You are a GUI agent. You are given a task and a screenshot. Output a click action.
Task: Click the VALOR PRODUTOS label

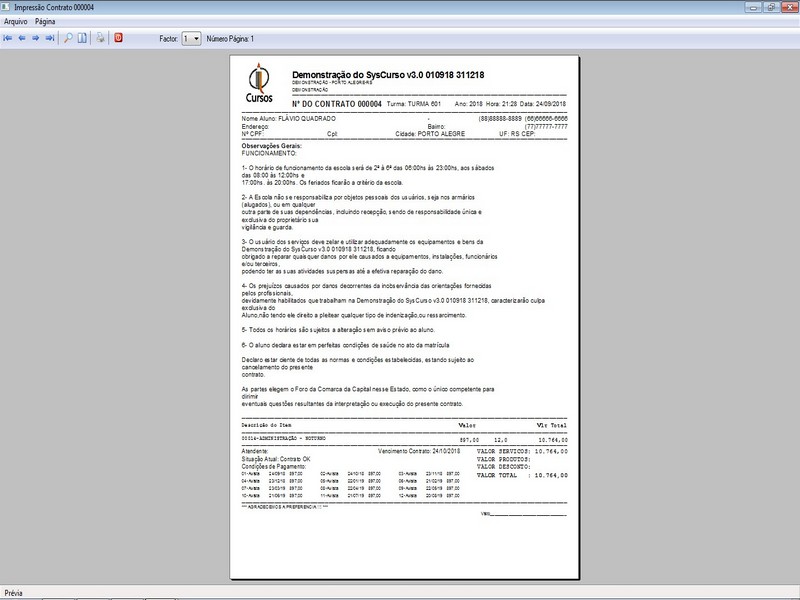pos(504,459)
